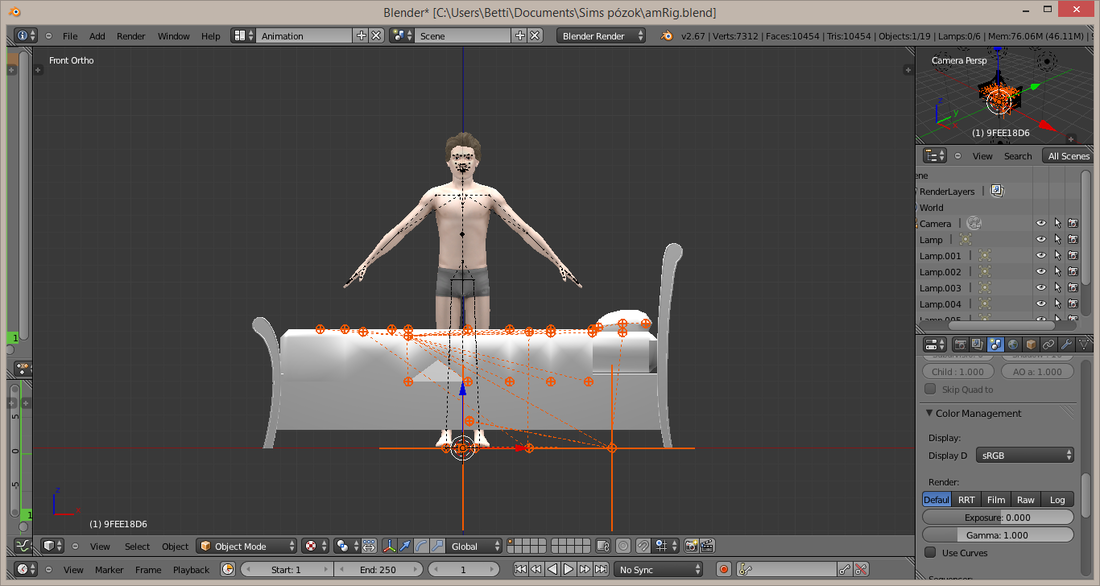Viewport: 1100px width, 586px height.
Task: Click the End frame 250 field
Action: point(377,569)
